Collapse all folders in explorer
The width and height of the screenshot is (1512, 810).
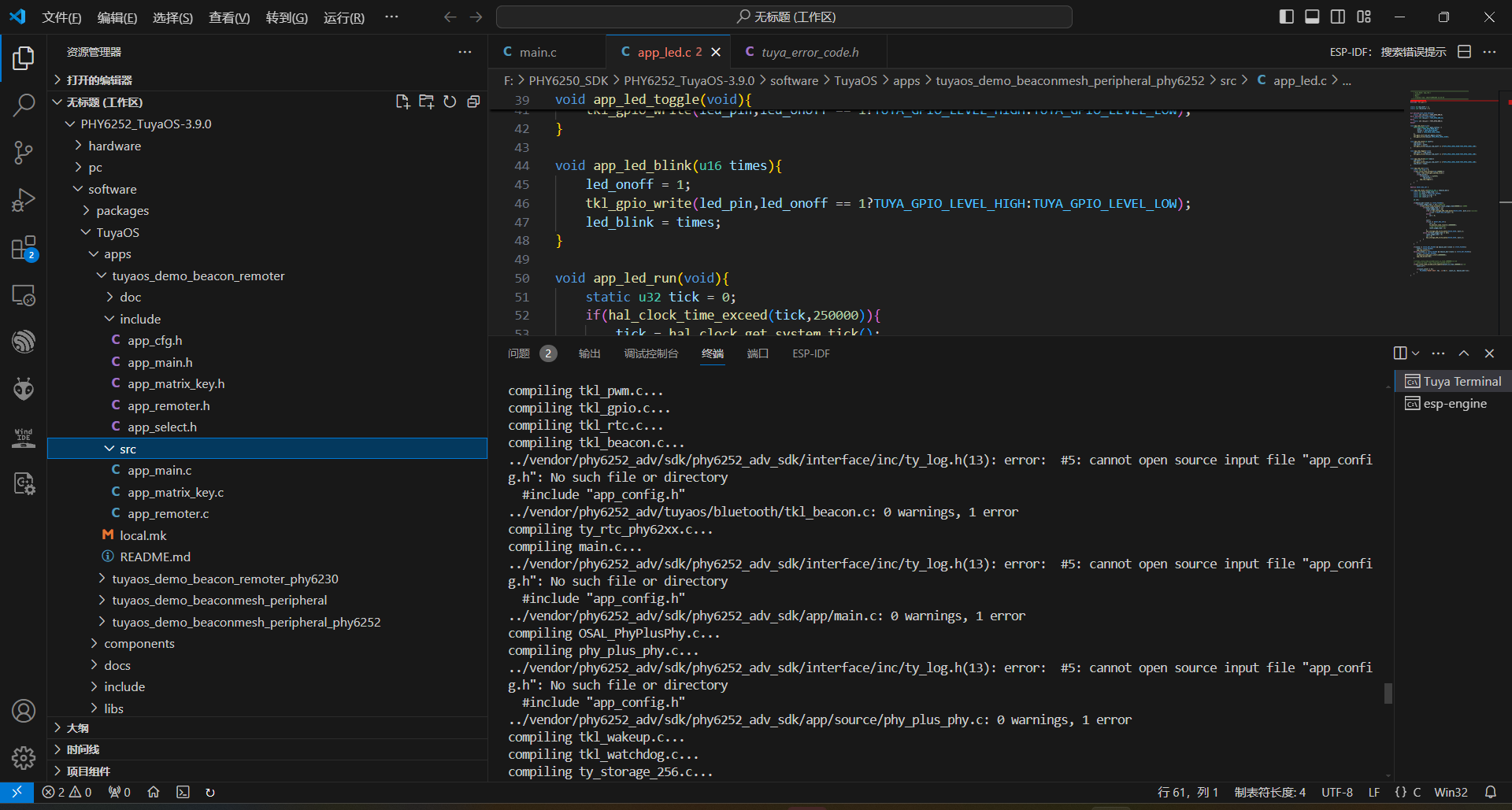pyautogui.click(x=473, y=102)
